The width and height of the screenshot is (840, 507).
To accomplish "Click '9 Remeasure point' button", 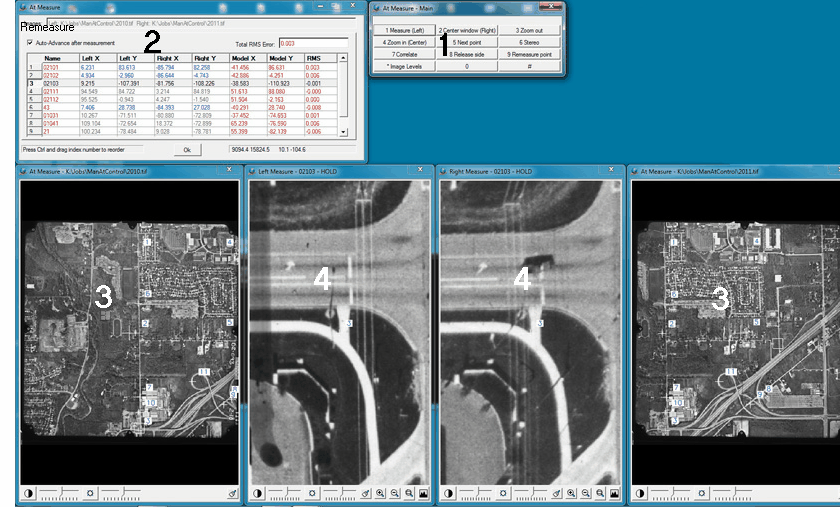I will pos(529,54).
